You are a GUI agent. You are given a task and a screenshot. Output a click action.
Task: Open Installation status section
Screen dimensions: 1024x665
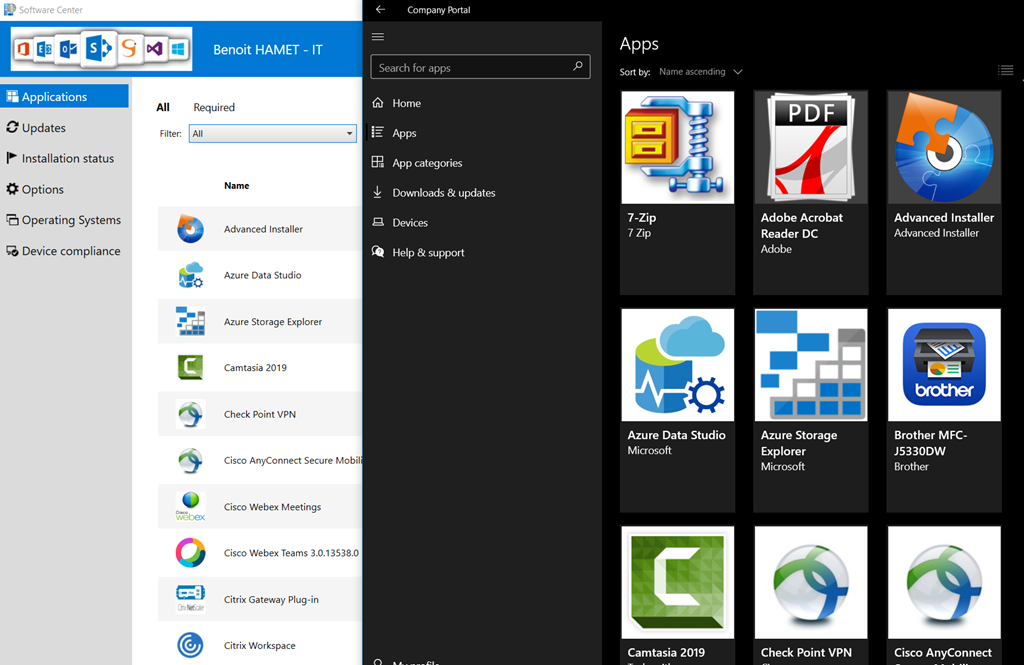click(67, 159)
